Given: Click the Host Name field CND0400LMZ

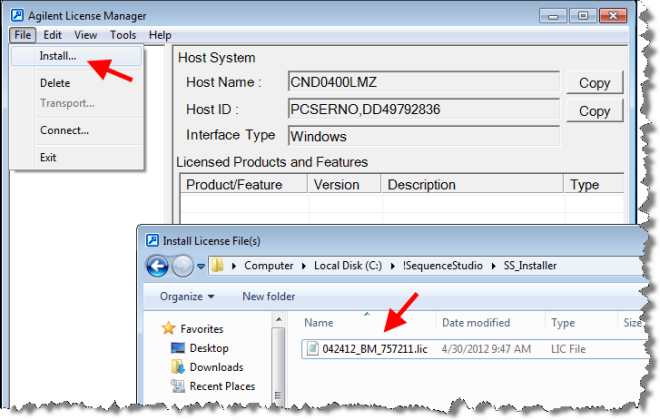Looking at the screenshot, I should coord(424,82).
